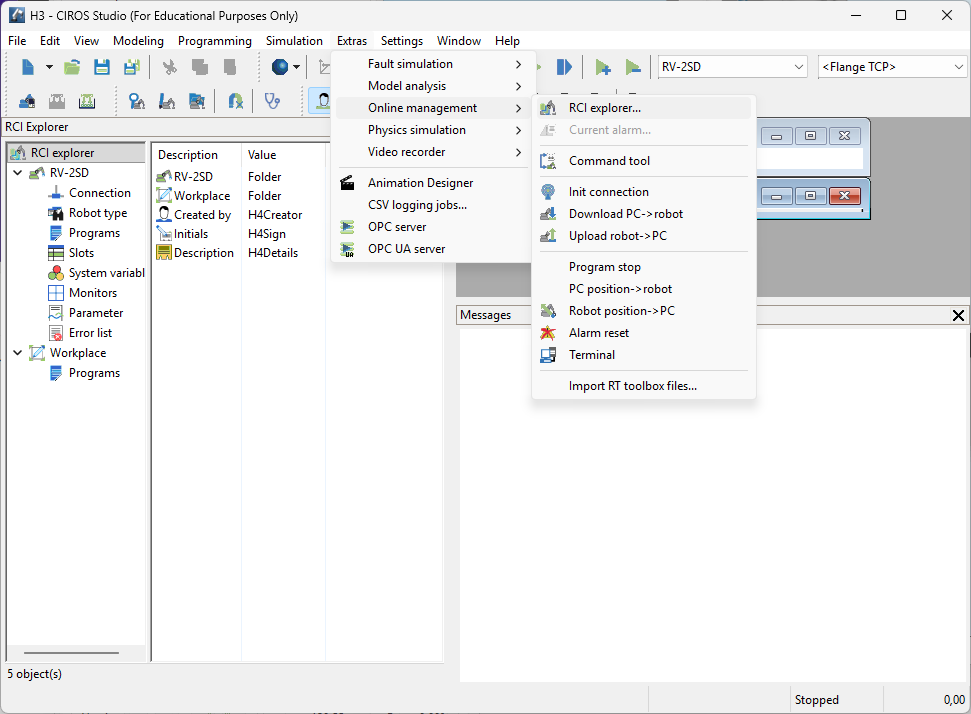The height and width of the screenshot is (714, 971).
Task: Click the robot with pin toolbar icon
Action: 136,101
